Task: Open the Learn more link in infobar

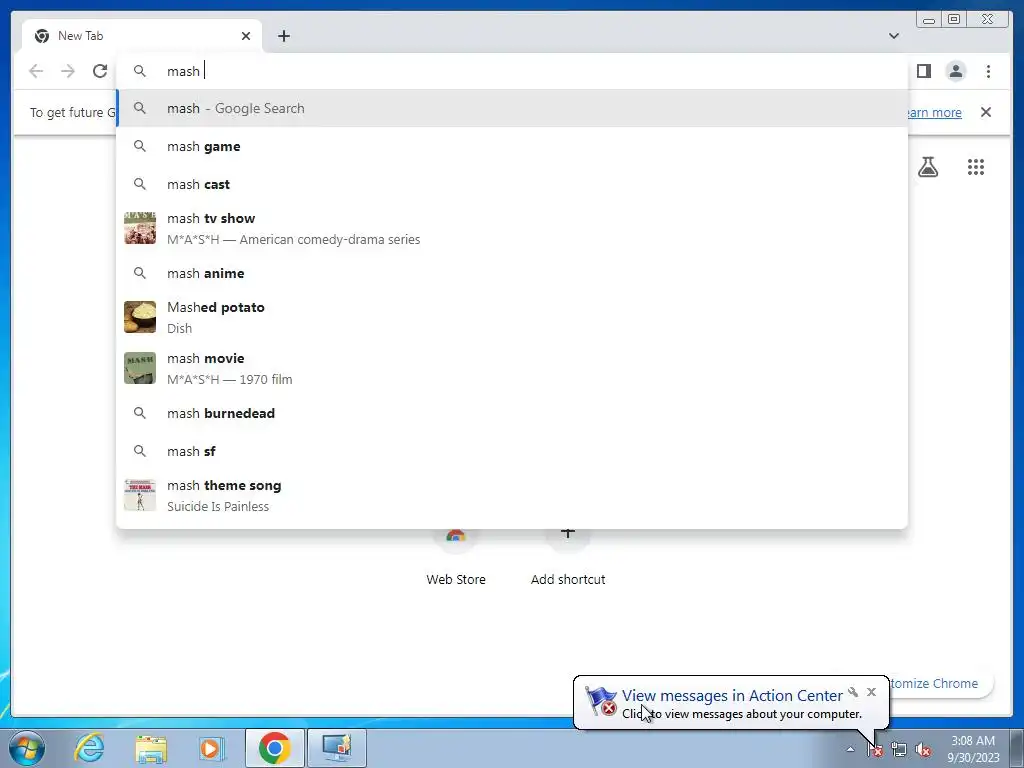Action: pos(935,112)
